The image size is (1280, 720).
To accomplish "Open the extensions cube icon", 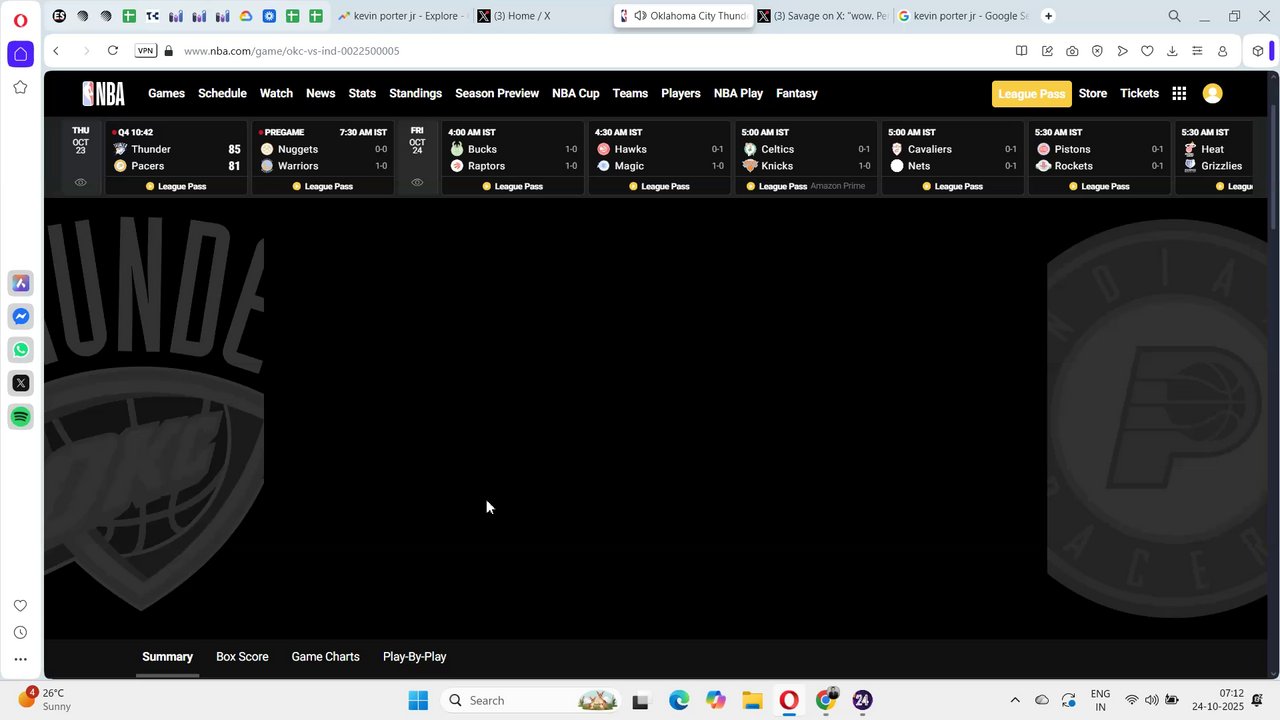I will point(1258,51).
